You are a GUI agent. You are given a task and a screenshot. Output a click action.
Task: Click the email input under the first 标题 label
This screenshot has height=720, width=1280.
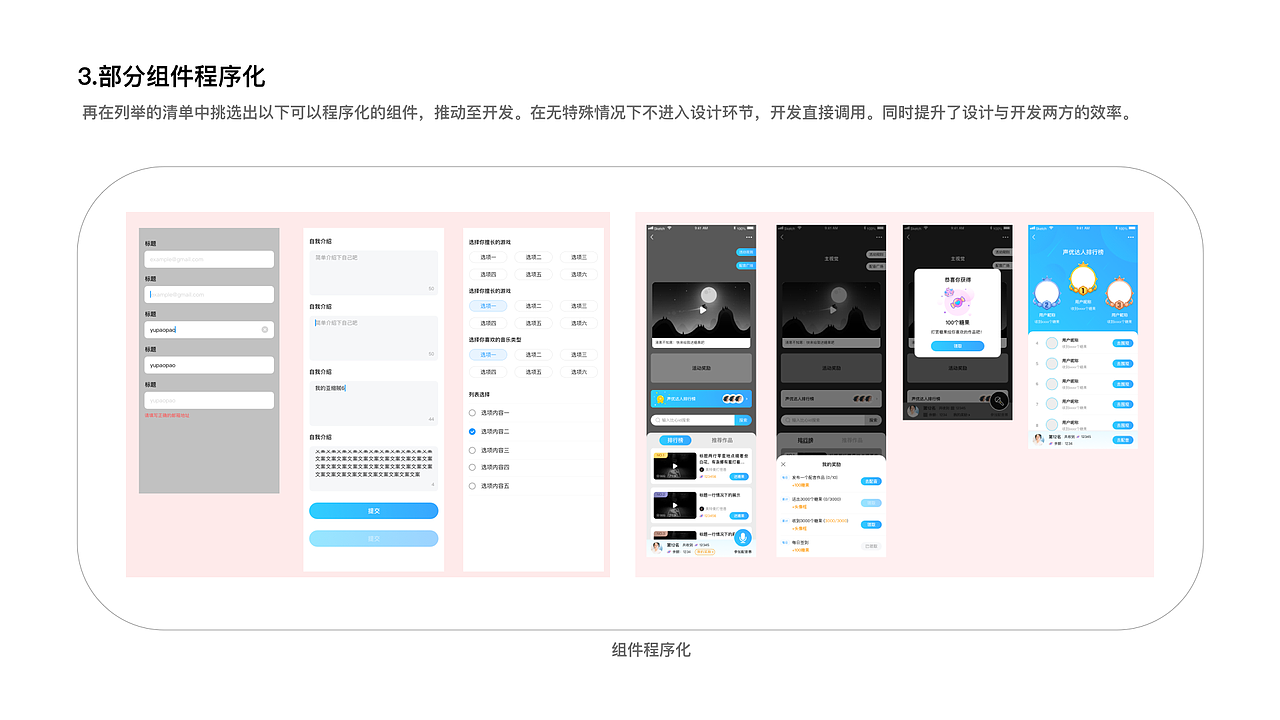pyautogui.click(x=208, y=258)
